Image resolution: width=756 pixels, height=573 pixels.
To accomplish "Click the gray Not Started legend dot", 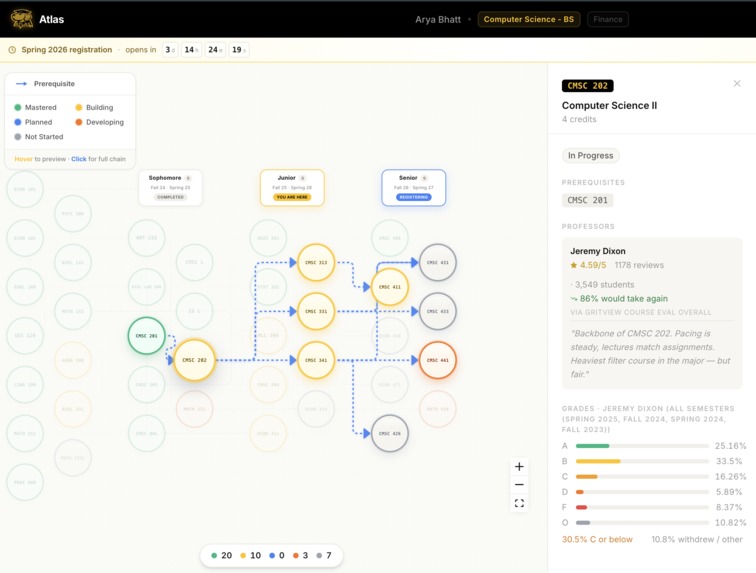I will [x=18, y=136].
